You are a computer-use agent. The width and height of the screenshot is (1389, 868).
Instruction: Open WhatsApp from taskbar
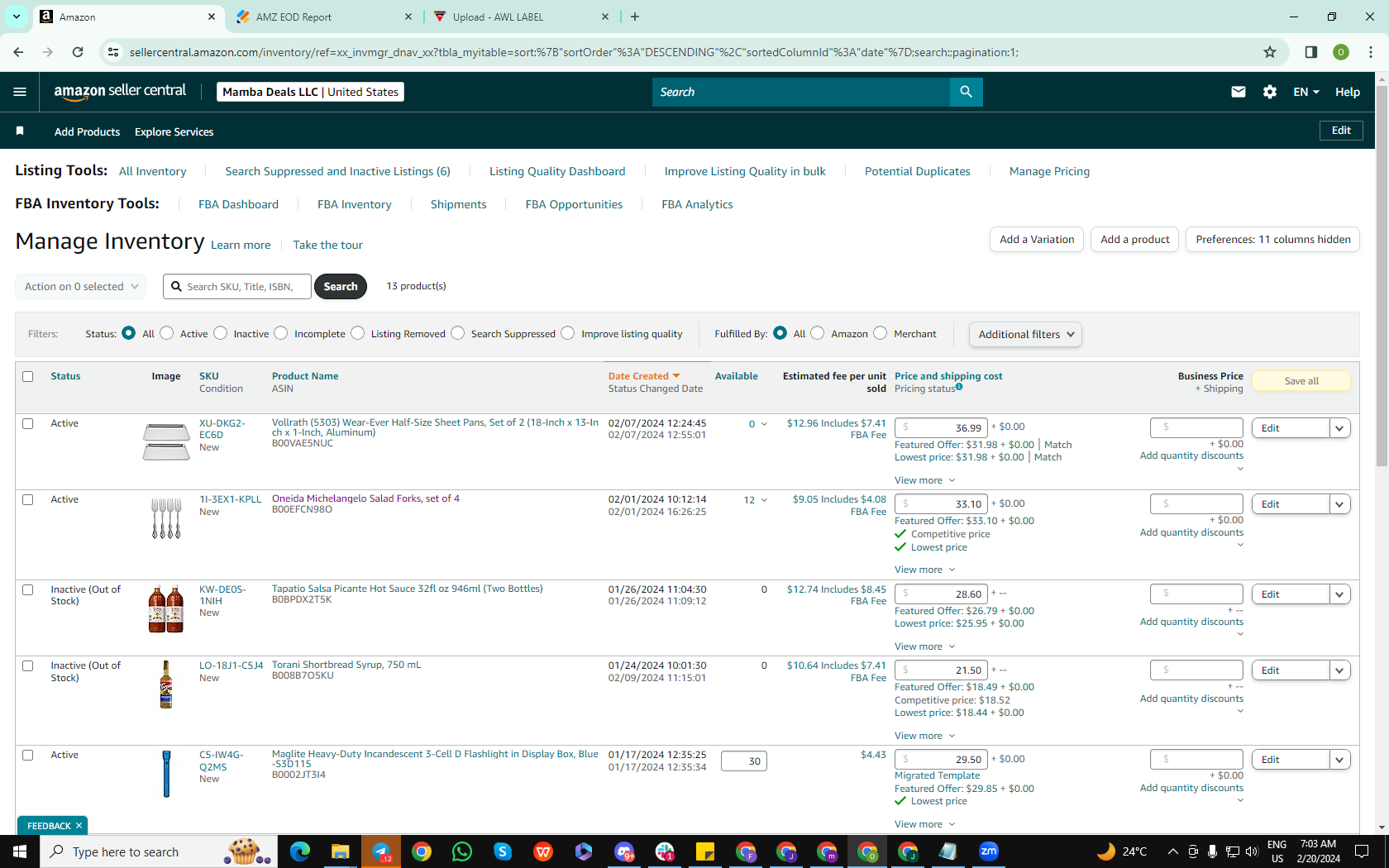462,851
